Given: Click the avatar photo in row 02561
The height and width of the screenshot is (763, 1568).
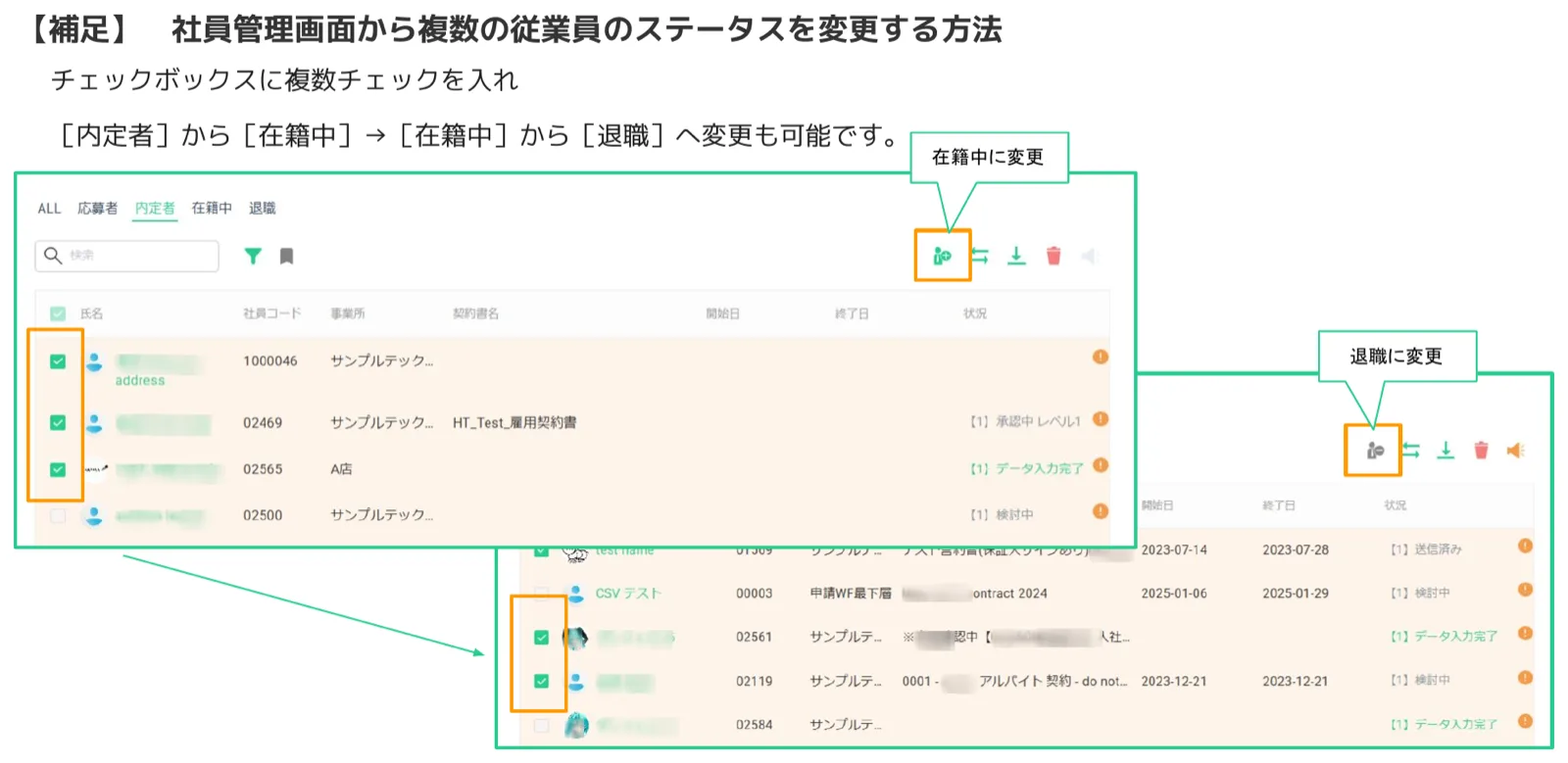Looking at the screenshot, I should coord(575,638).
